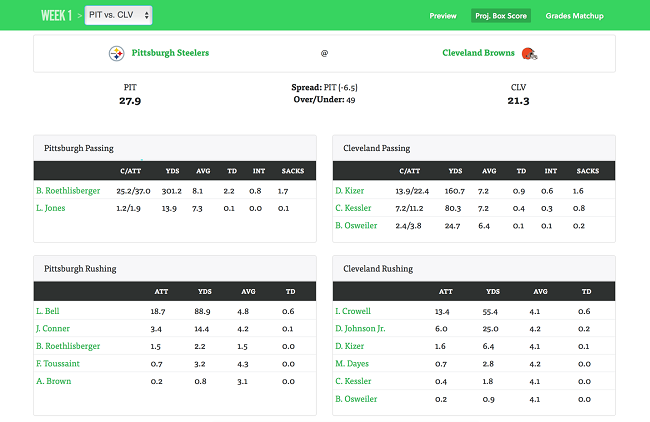Screen dimensions: 650x422
Task: Click I. Crowell's 55.4 rushing yards value
Action: (x=490, y=311)
